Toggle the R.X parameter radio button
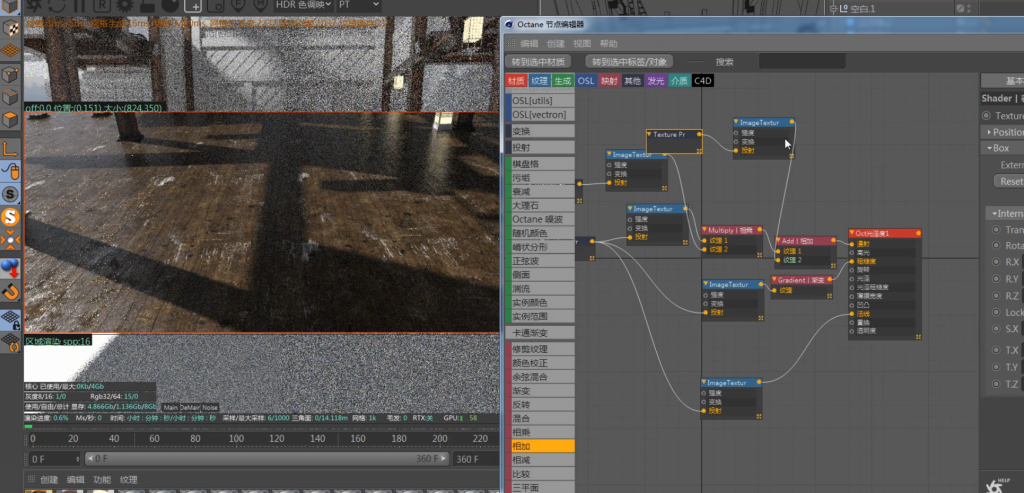This screenshot has height=493, width=1024. point(997,262)
